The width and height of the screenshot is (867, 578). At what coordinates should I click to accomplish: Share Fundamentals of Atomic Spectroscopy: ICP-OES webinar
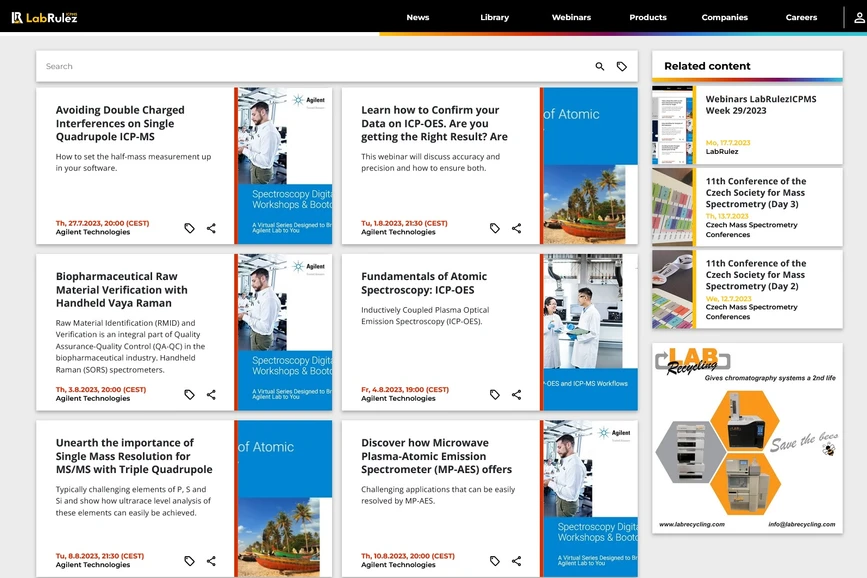coord(516,394)
